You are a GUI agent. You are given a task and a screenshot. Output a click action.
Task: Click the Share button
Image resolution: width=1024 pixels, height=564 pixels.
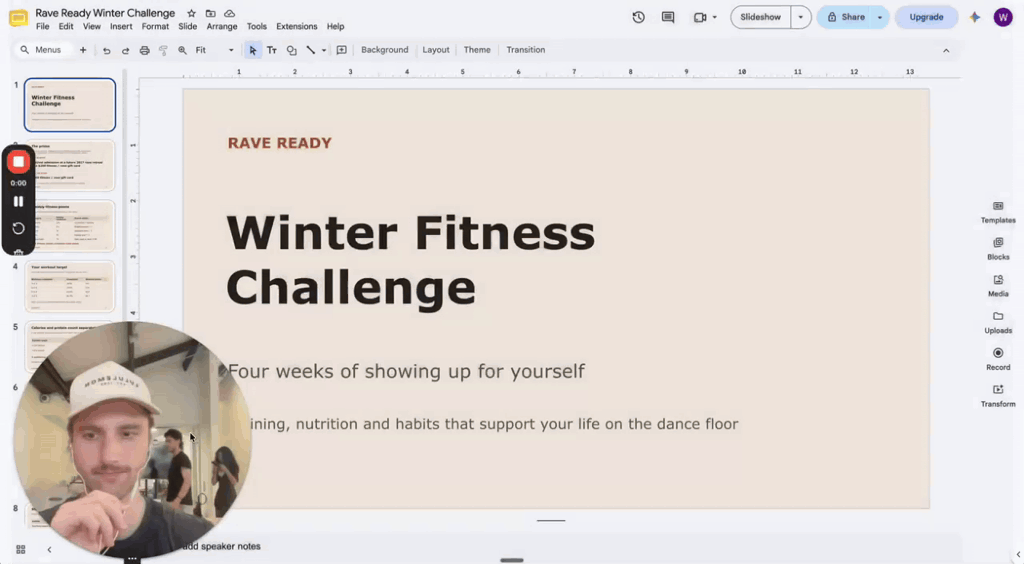pyautogui.click(x=846, y=17)
